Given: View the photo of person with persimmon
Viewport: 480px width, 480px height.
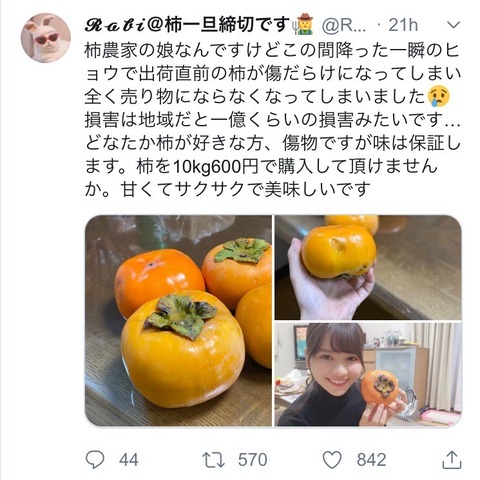Looking at the screenshot, I should 368,374.
